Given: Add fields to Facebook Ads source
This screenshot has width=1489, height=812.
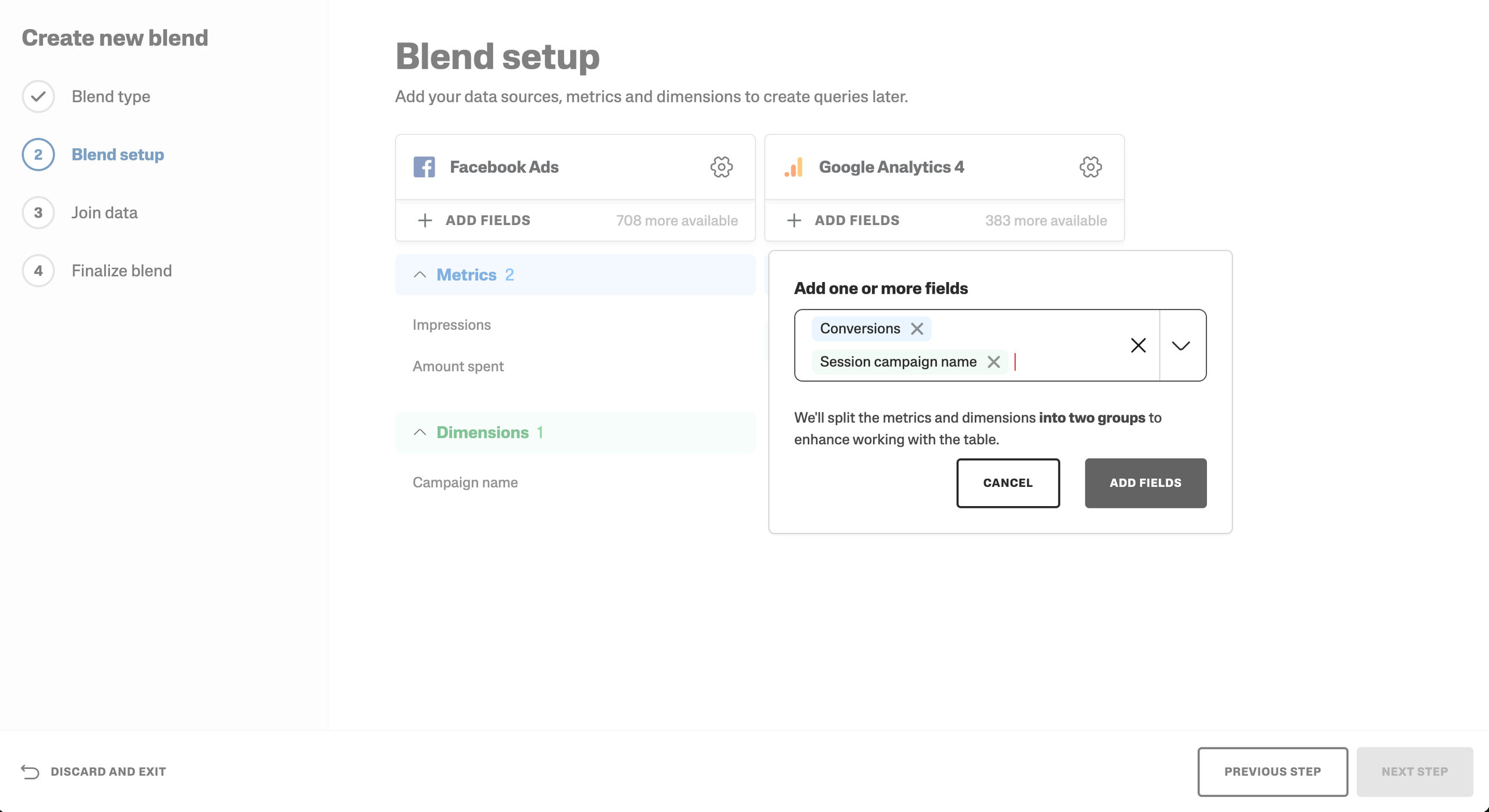Looking at the screenshot, I should (x=474, y=220).
